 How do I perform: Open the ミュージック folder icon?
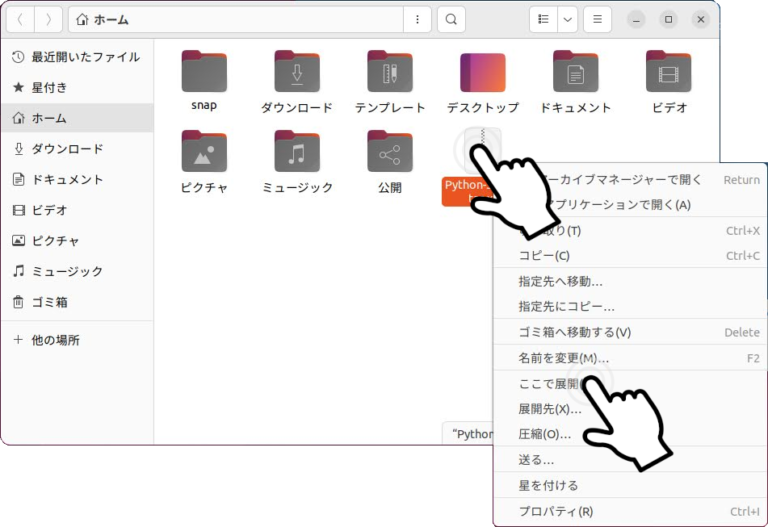coord(297,151)
